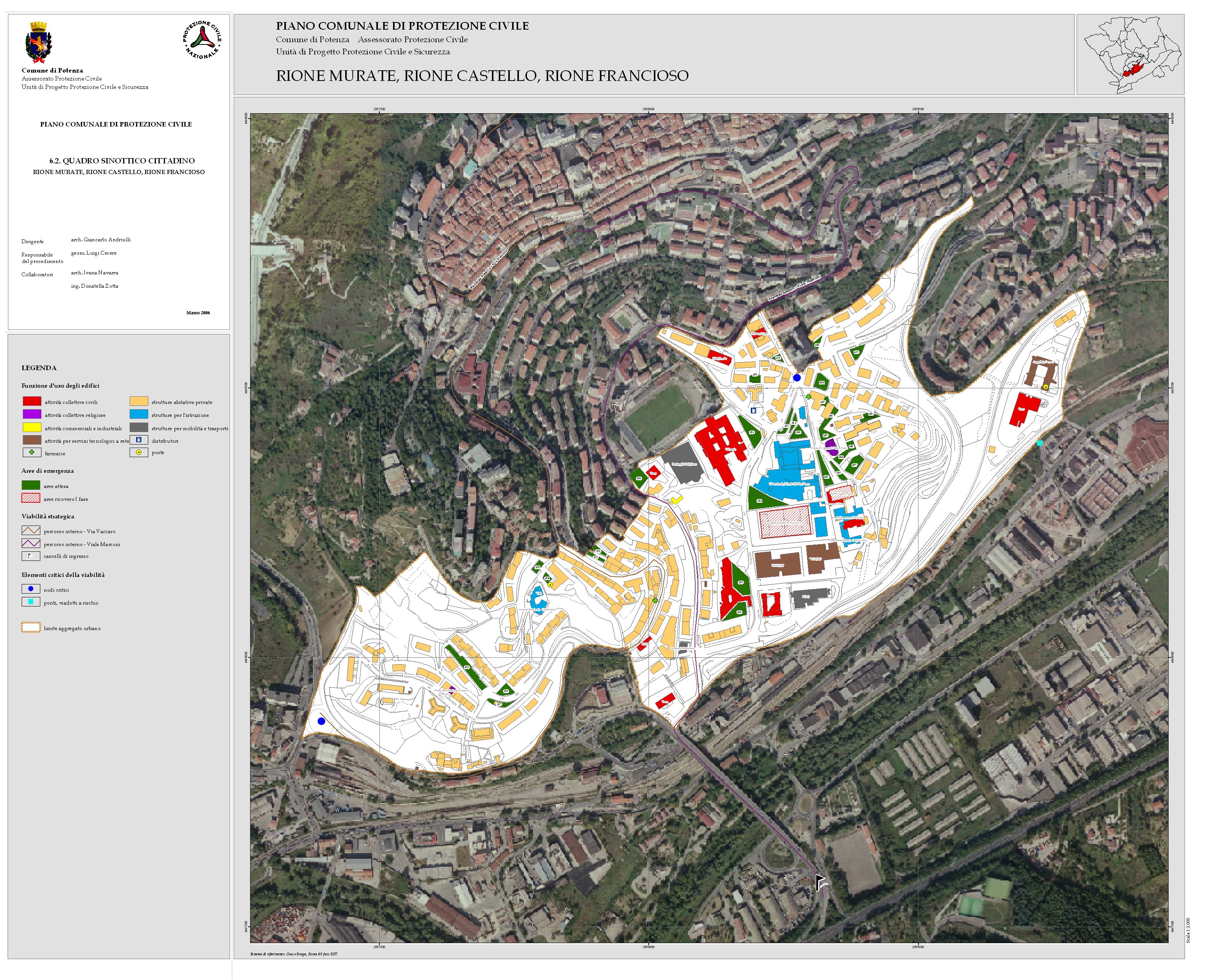
Task: Click the light blue strutture per l'istruzione swatch
Action: click(138, 414)
